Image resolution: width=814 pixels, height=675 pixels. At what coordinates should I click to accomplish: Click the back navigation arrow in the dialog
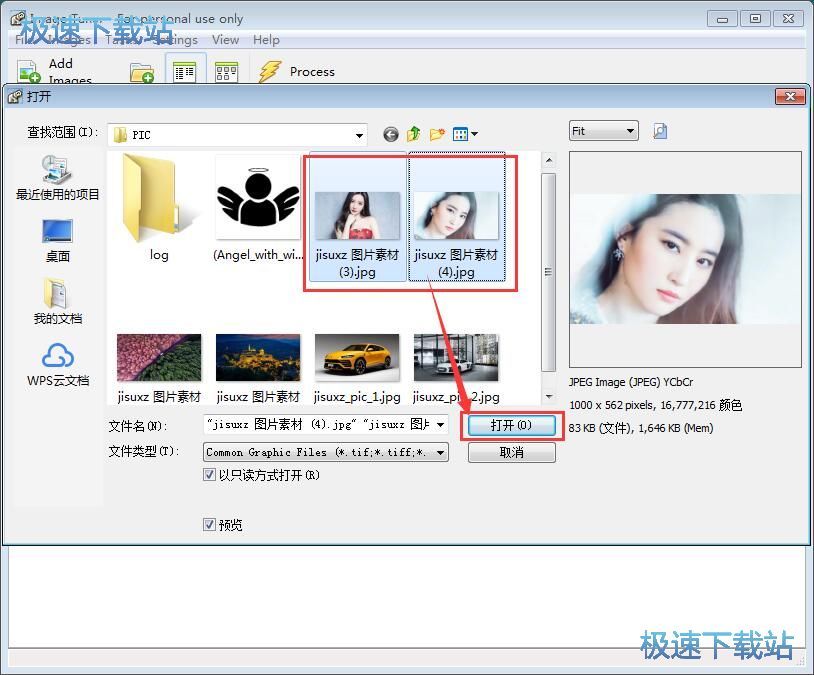390,132
